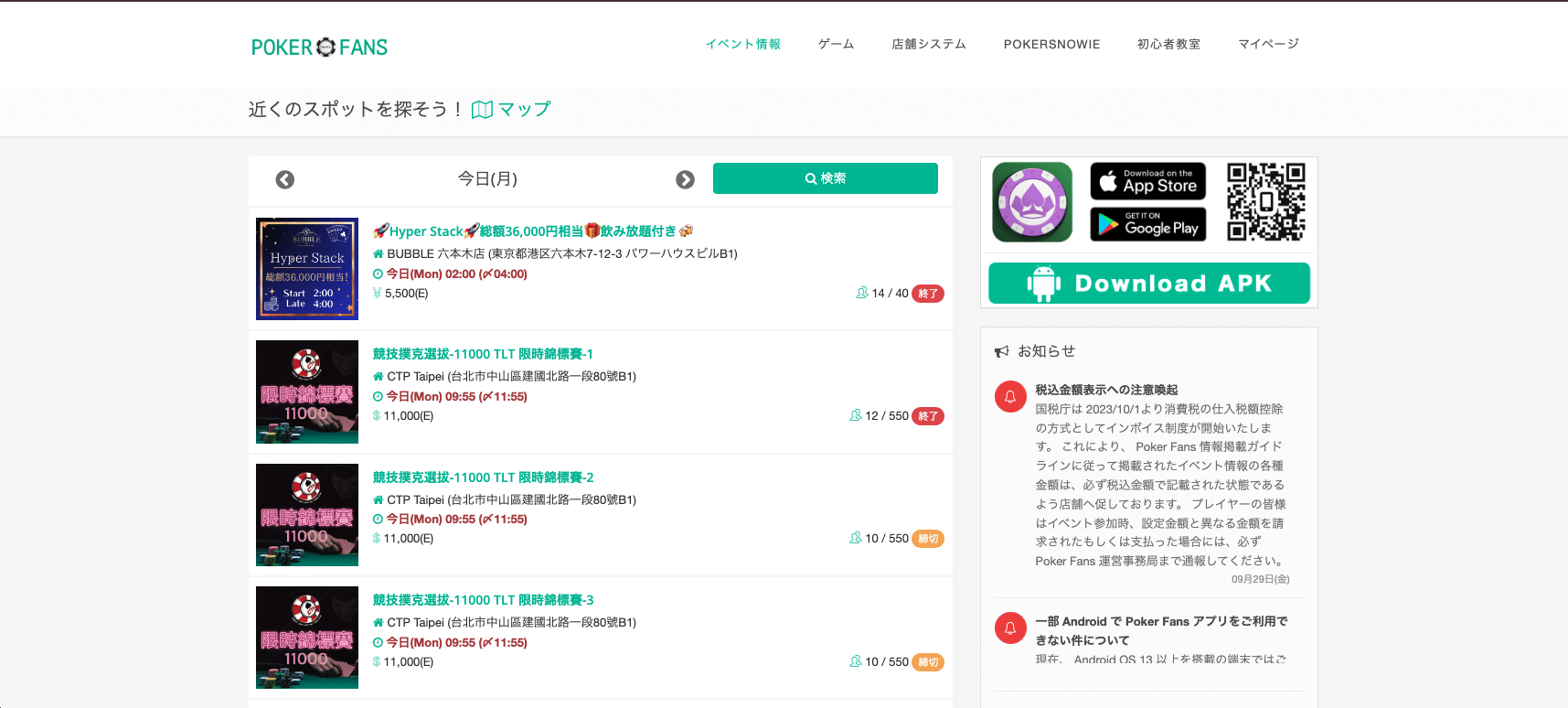Open the Hyper Stack event title link
The image size is (1568, 708).
tap(533, 231)
